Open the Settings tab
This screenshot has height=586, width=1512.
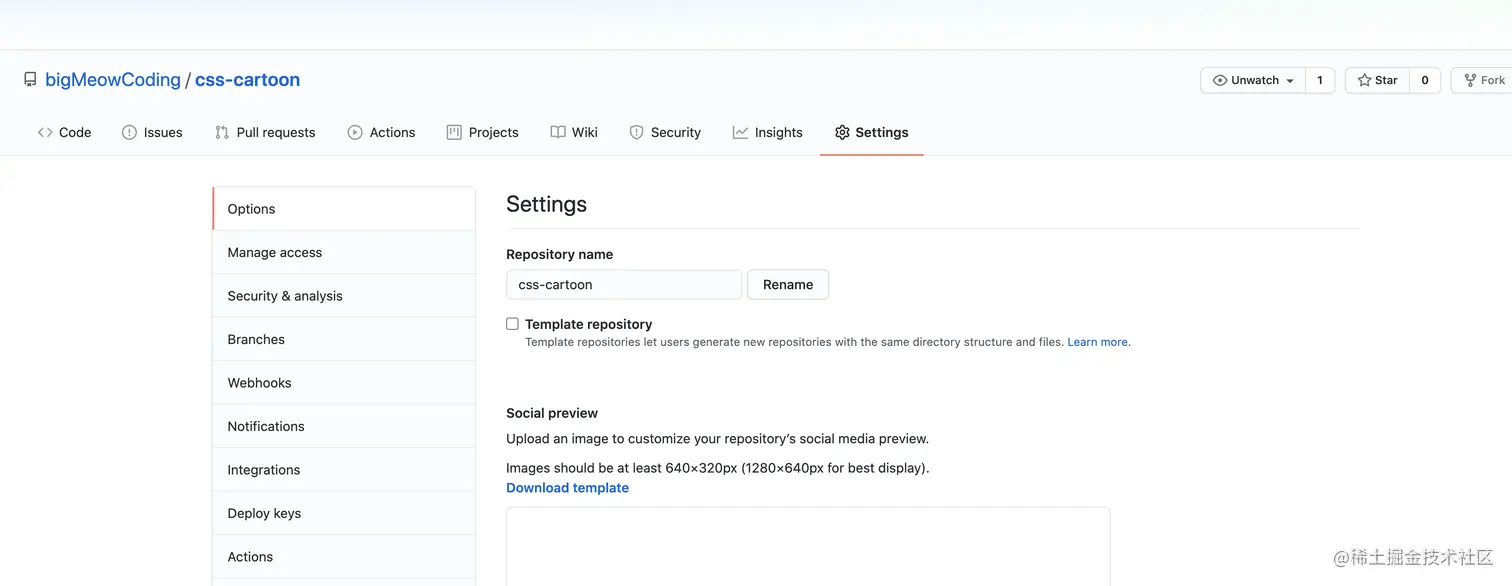click(x=871, y=132)
